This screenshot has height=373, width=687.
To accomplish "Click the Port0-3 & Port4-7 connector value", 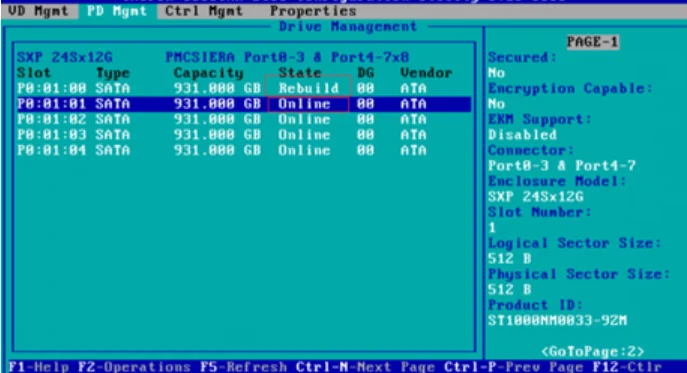I will click(x=562, y=166).
